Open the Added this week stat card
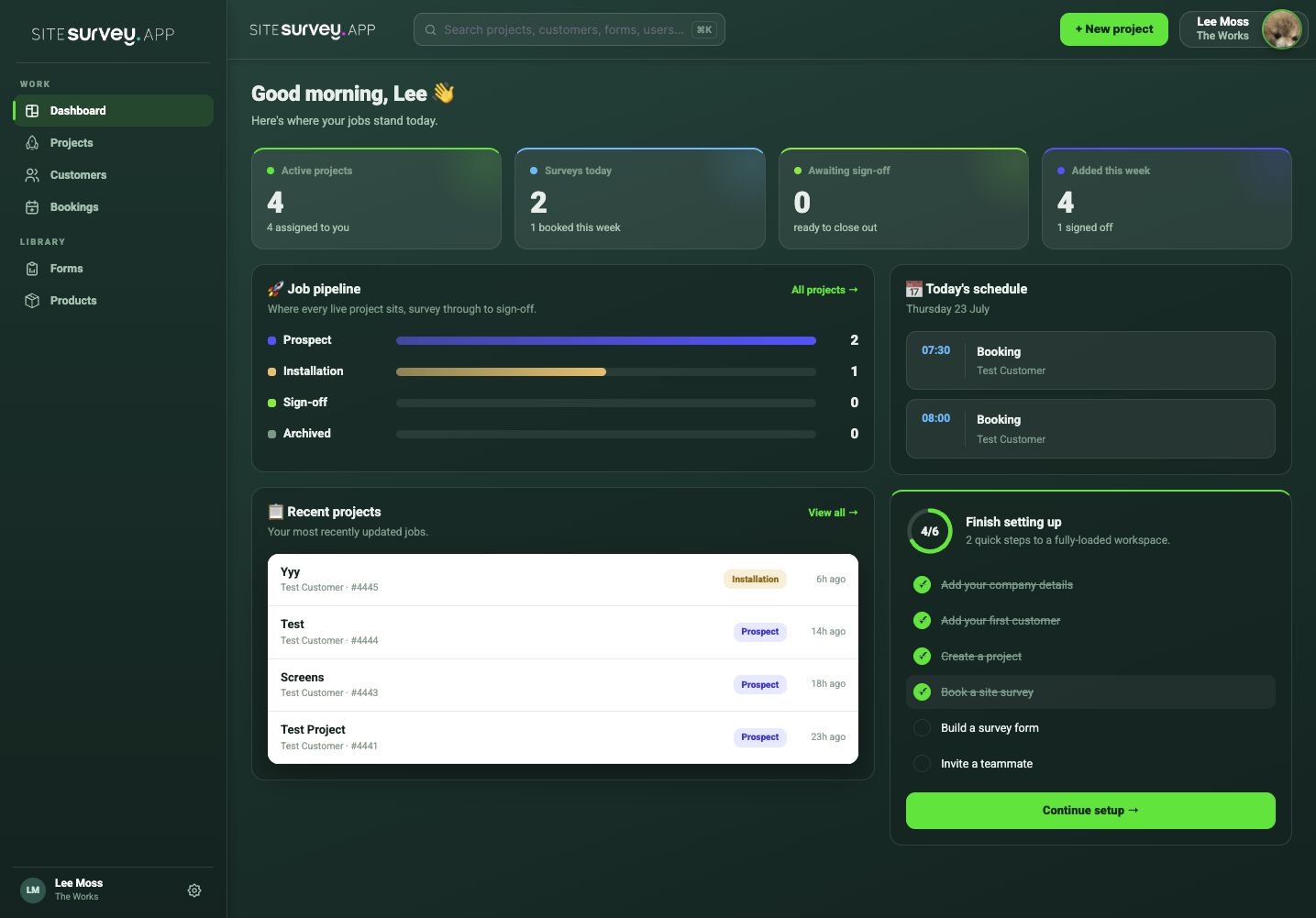1316x918 pixels. point(1167,198)
